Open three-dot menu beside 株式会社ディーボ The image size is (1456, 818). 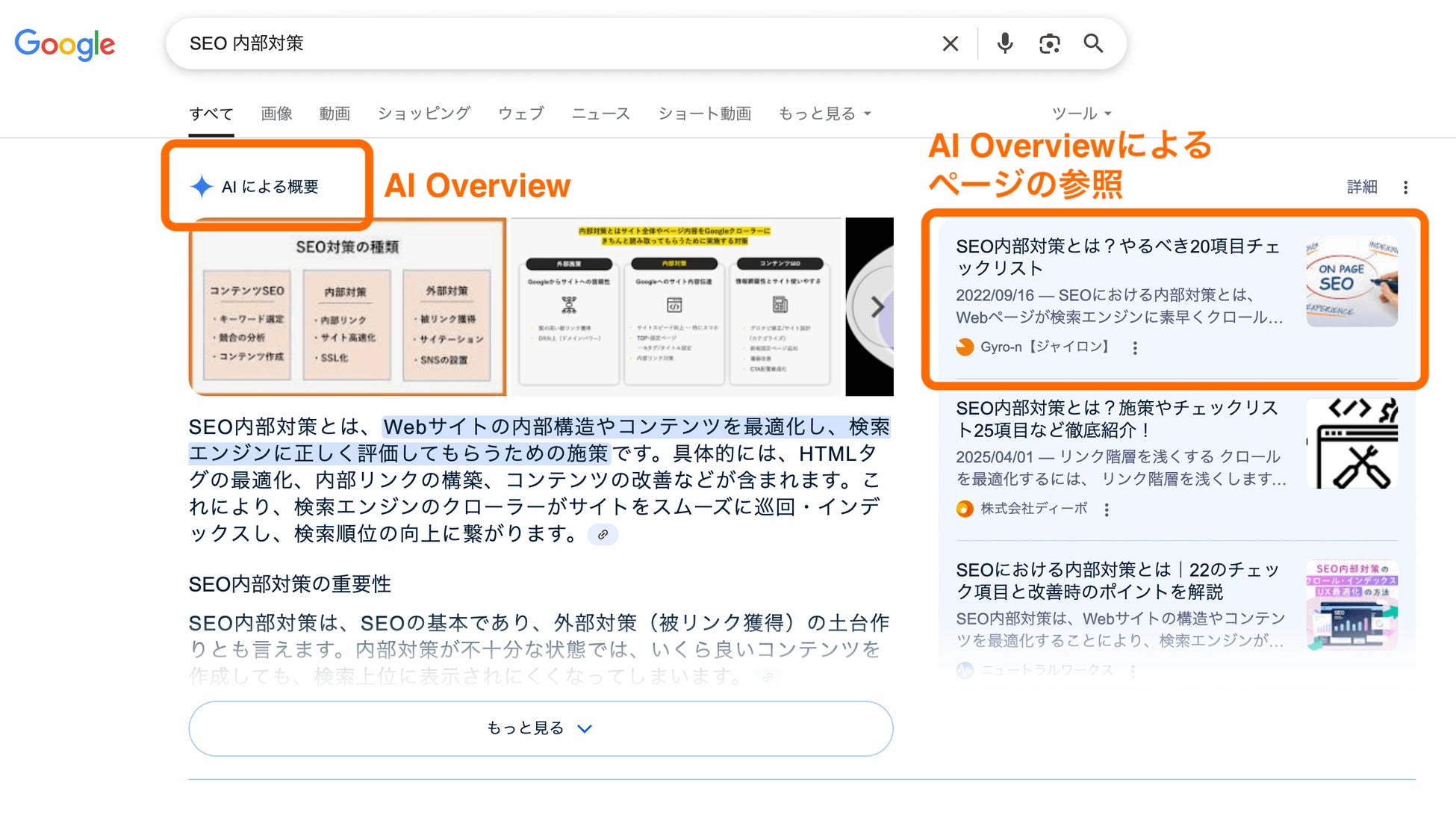pyautogui.click(x=1107, y=509)
